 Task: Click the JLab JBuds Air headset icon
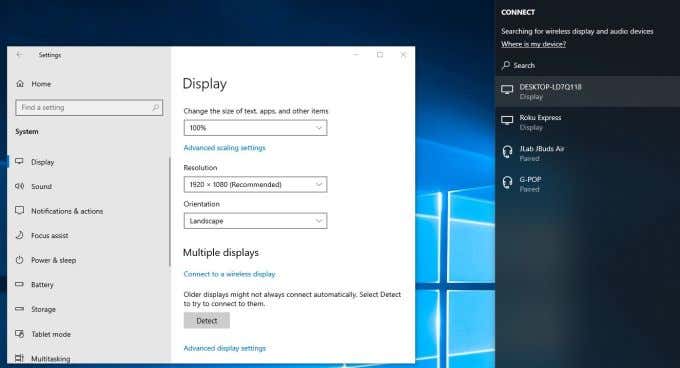507,152
